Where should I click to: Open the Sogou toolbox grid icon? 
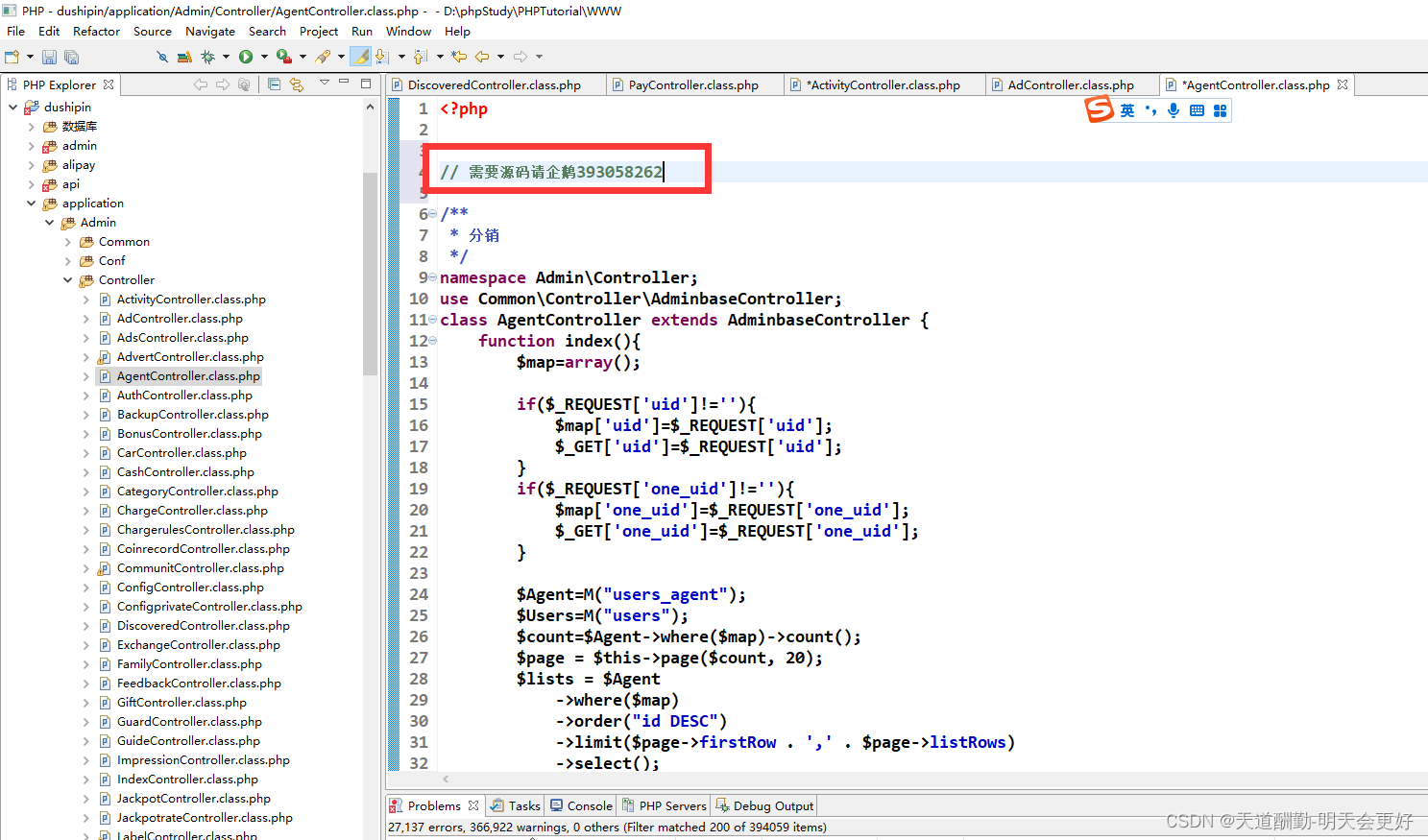(1220, 110)
